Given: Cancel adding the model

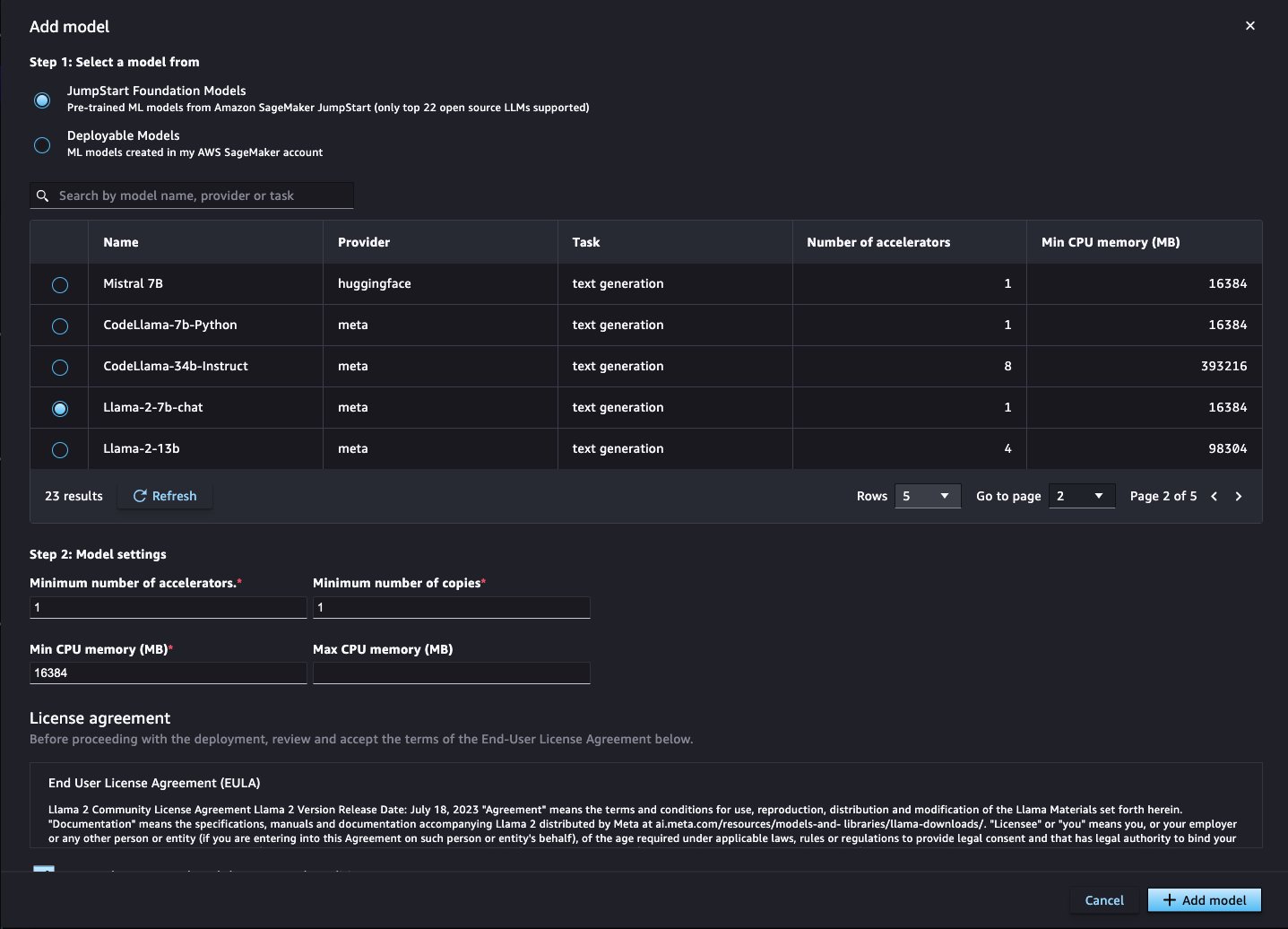Looking at the screenshot, I should [x=1104, y=900].
